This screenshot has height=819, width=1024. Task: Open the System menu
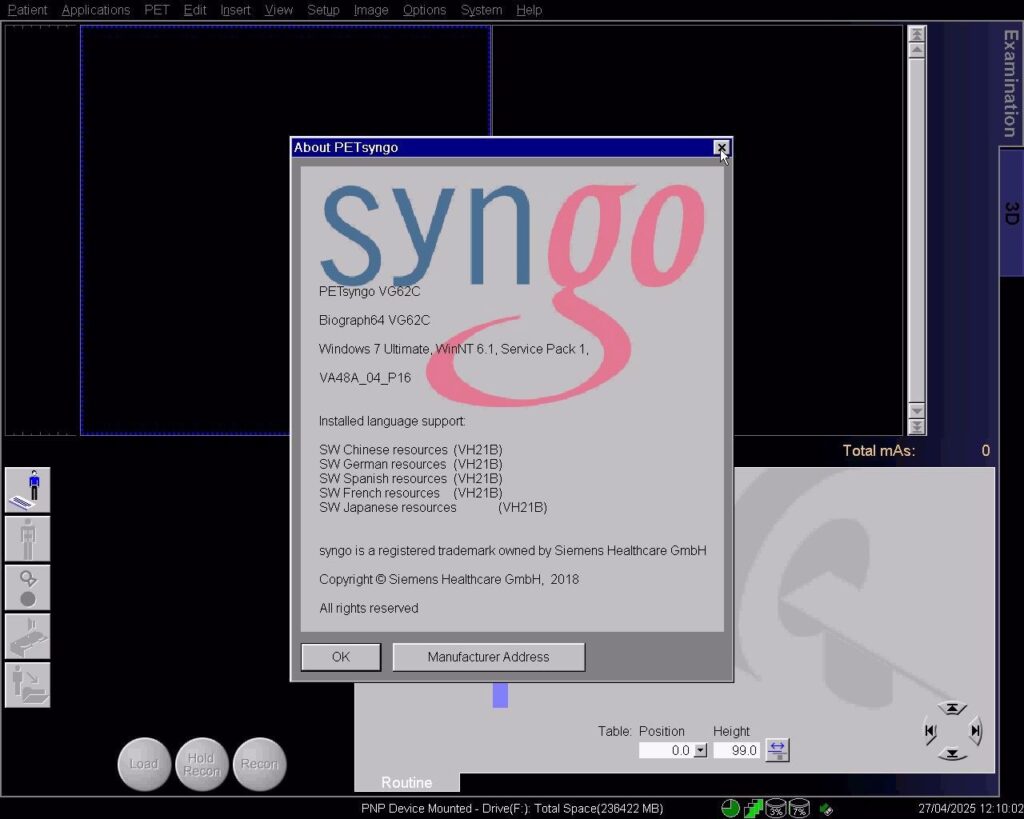coord(481,10)
